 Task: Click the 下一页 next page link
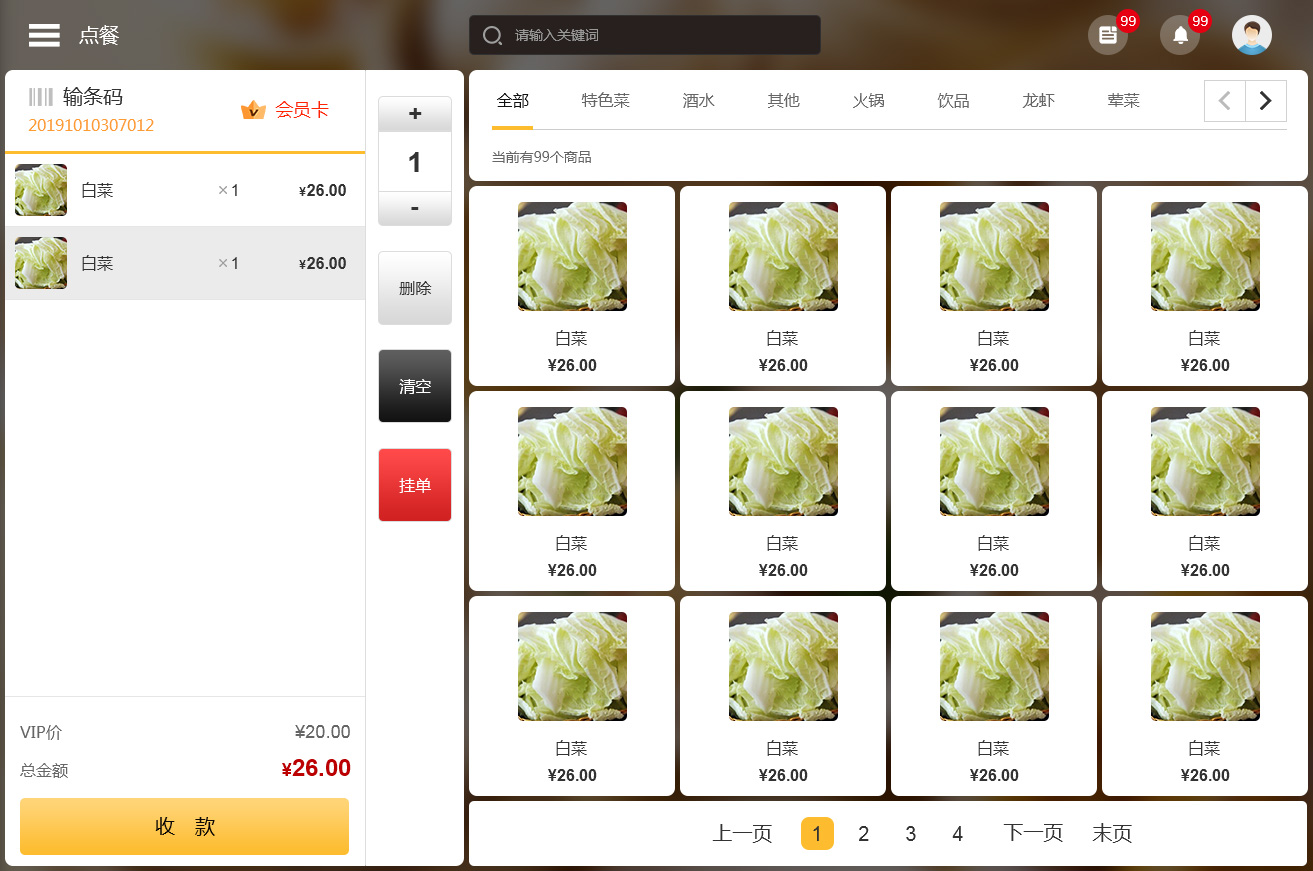1032,834
